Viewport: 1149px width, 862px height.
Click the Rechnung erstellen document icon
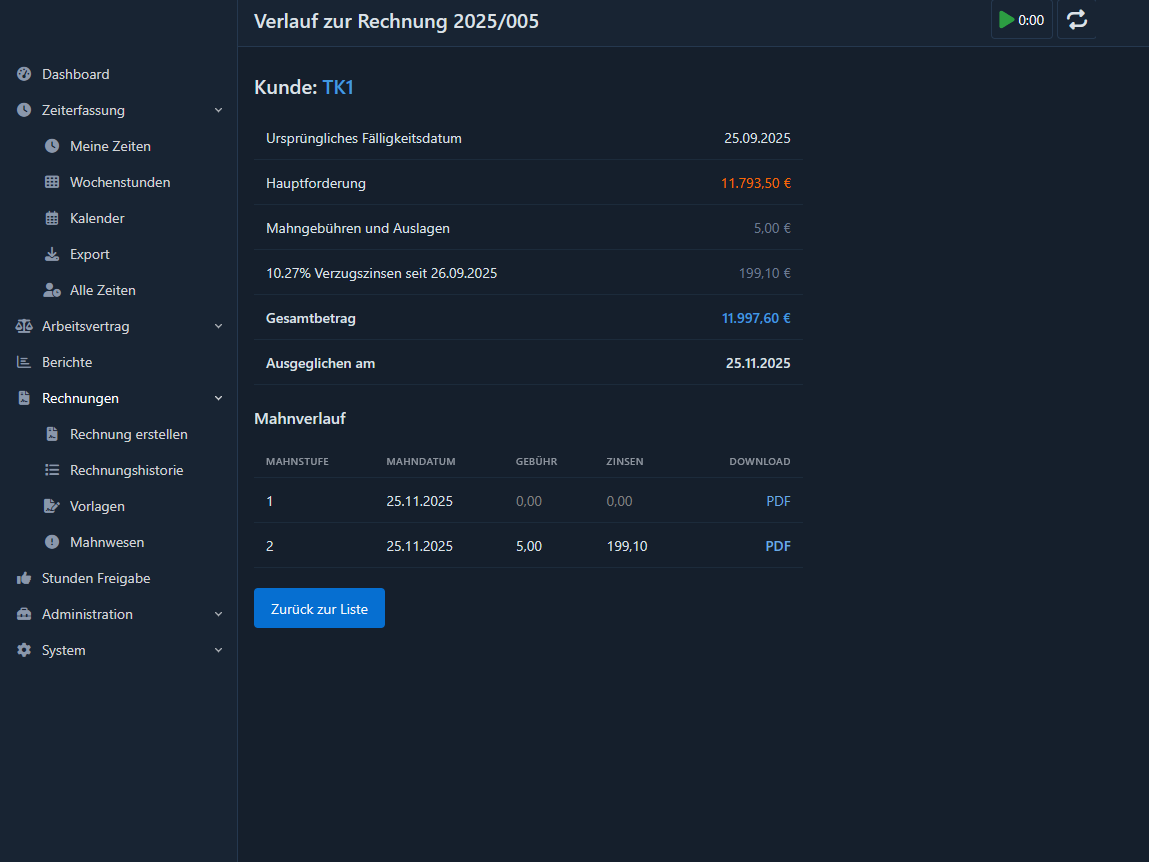click(52, 434)
